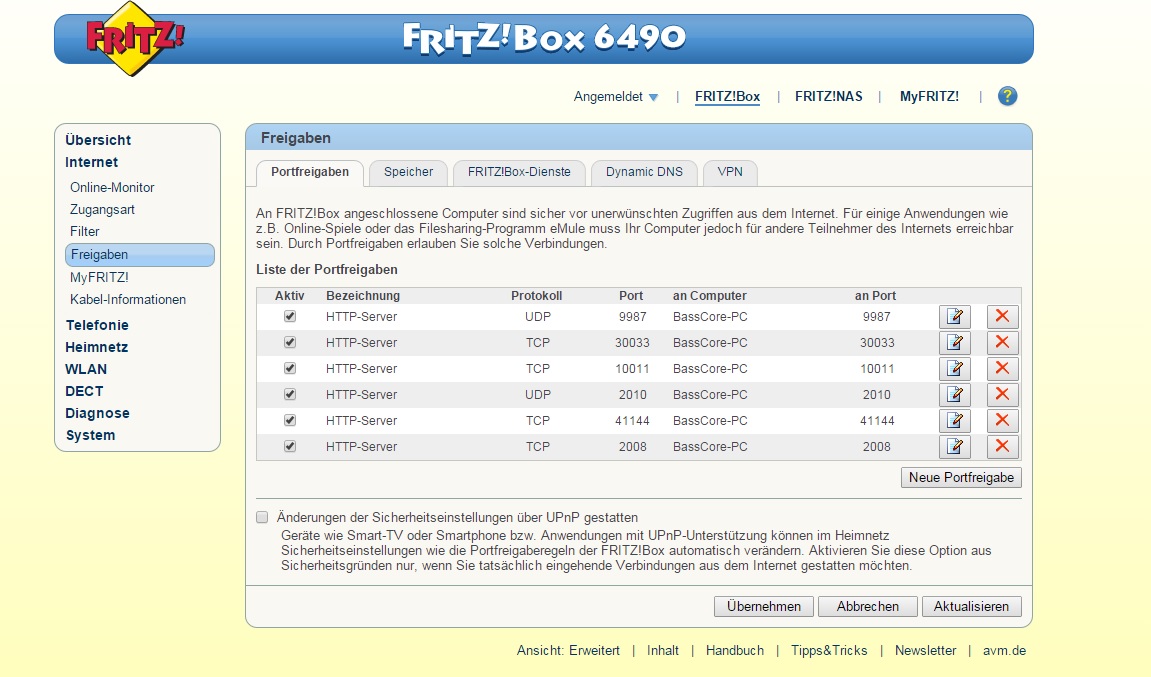The image size is (1151, 677).
Task: Edit the port 10011 forwarding rule
Action: (x=955, y=369)
